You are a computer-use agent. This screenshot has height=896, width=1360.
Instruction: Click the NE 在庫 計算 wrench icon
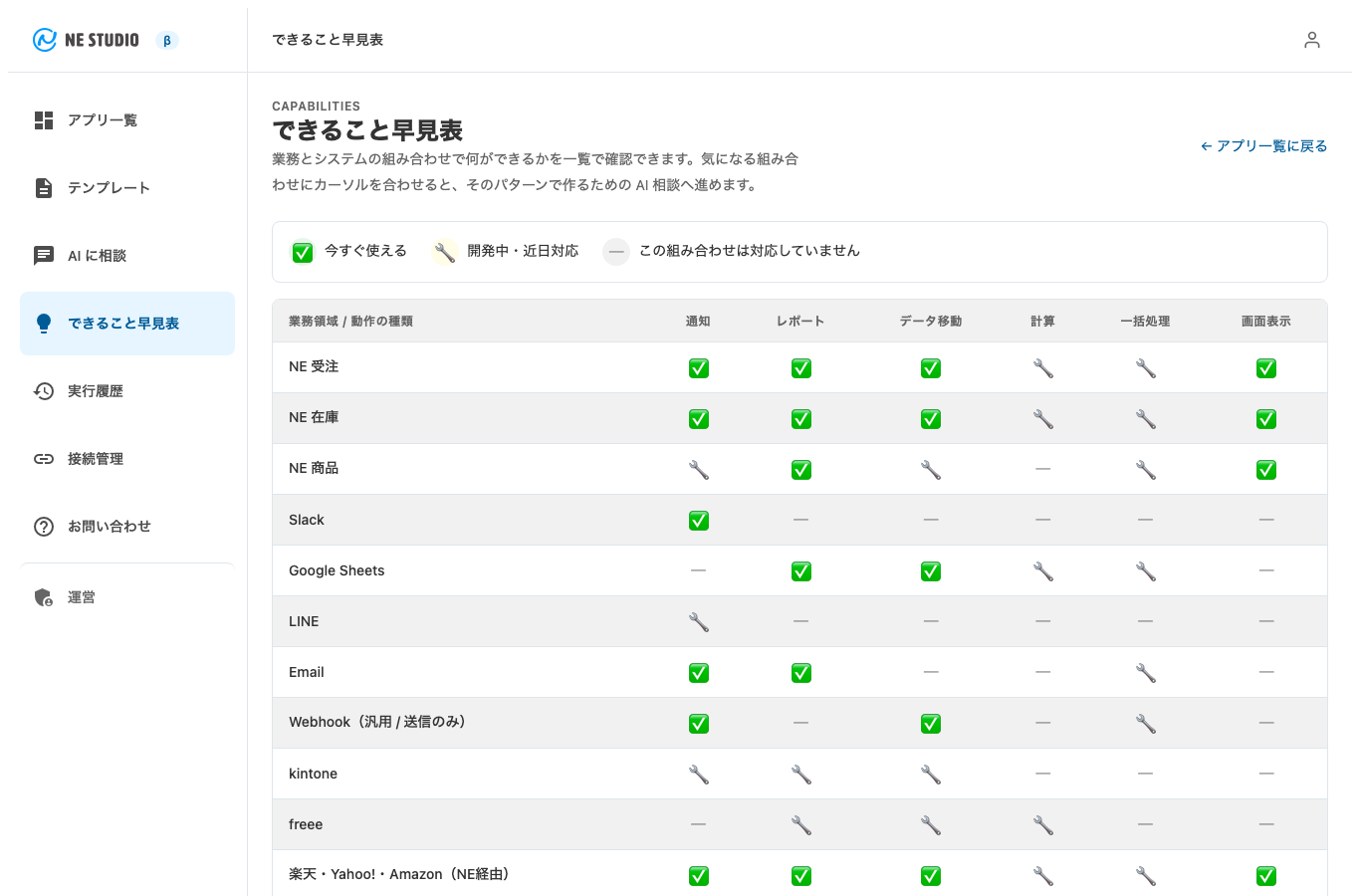1043,419
